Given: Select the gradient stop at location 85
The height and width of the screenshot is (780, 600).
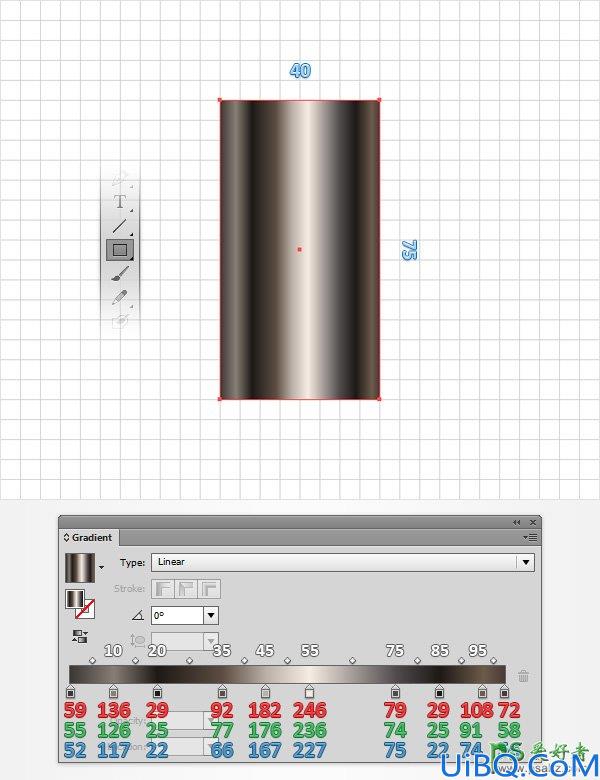Looking at the screenshot, I should click(x=439, y=692).
